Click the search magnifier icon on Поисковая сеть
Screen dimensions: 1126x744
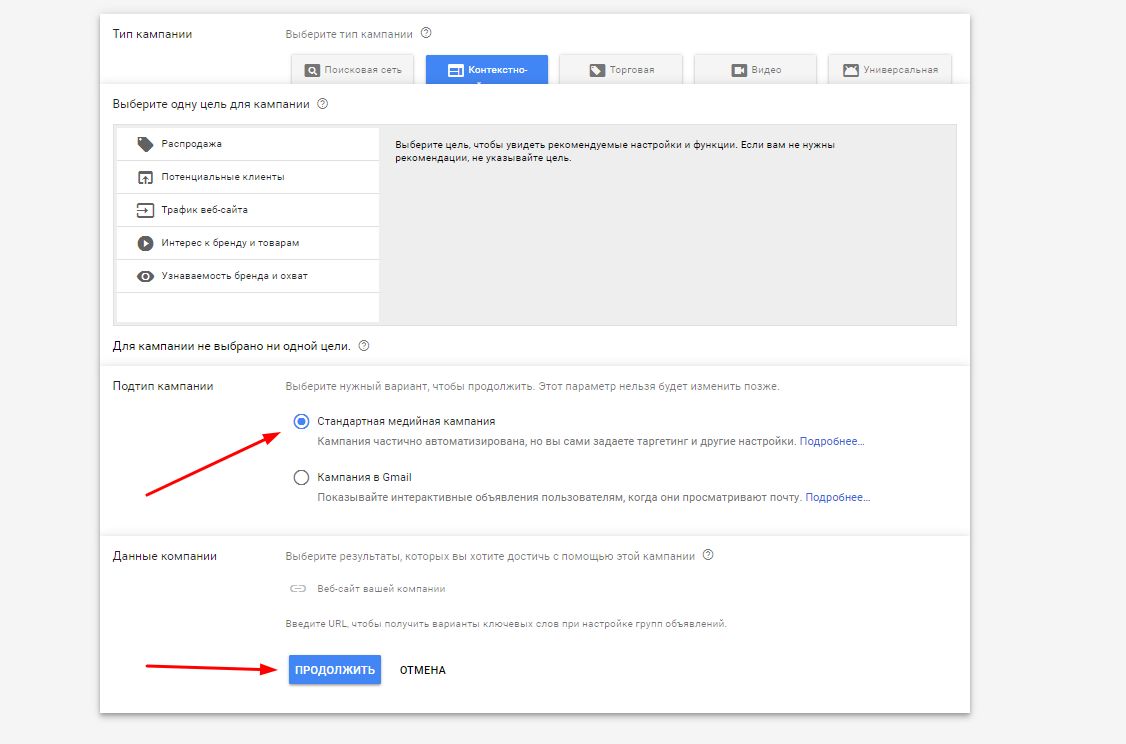(x=312, y=70)
